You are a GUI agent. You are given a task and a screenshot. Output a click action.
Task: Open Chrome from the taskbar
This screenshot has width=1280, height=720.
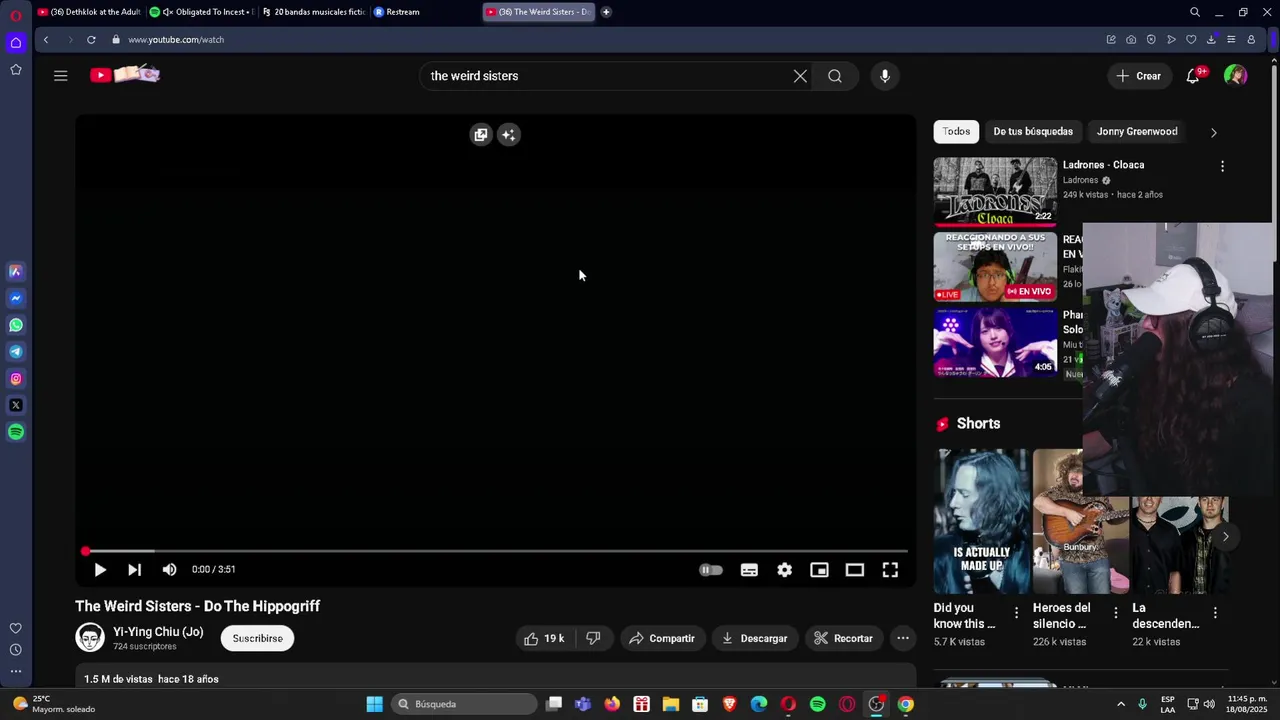point(905,704)
